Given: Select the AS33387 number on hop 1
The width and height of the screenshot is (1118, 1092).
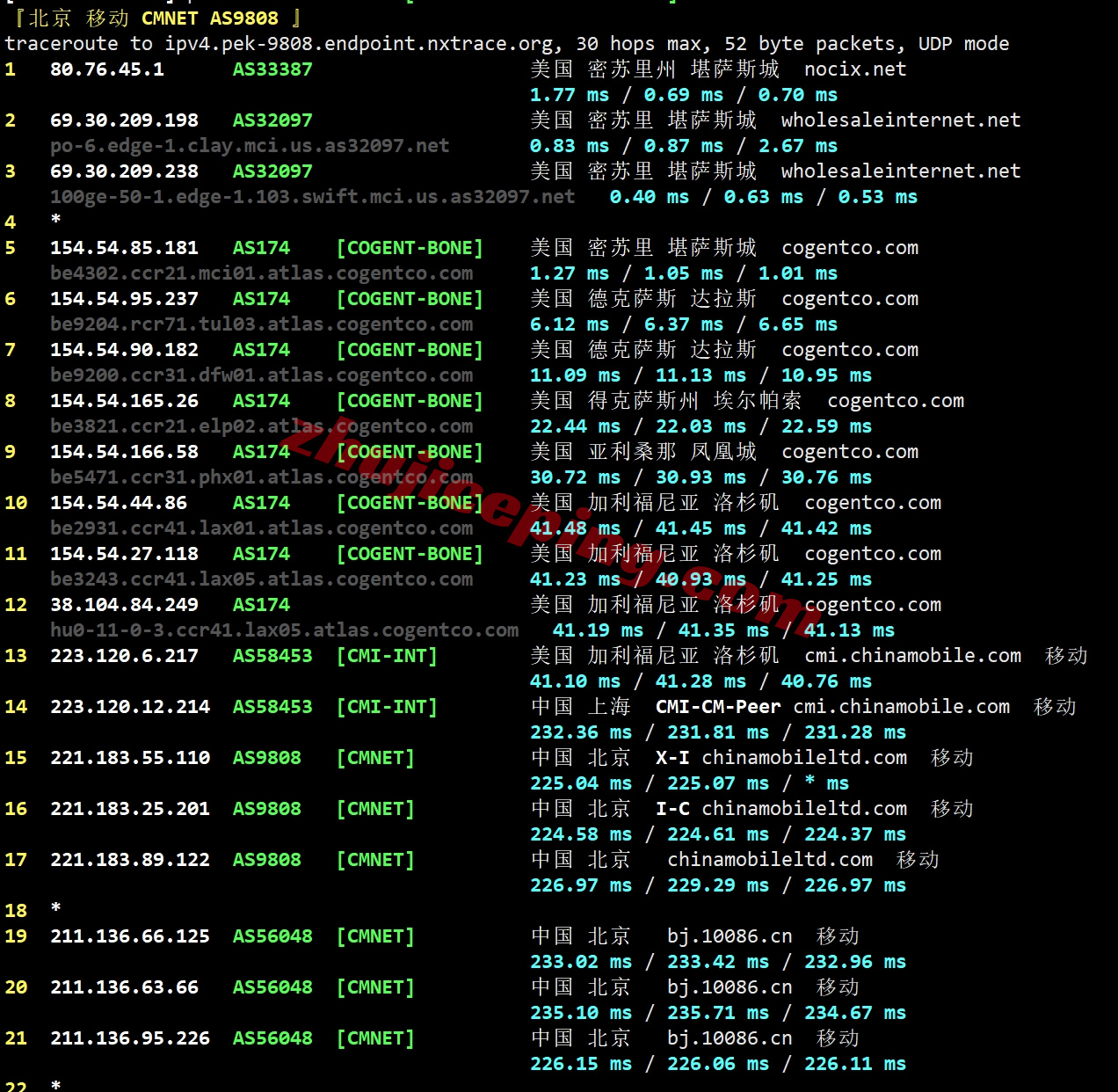Looking at the screenshot, I should tap(272, 69).
